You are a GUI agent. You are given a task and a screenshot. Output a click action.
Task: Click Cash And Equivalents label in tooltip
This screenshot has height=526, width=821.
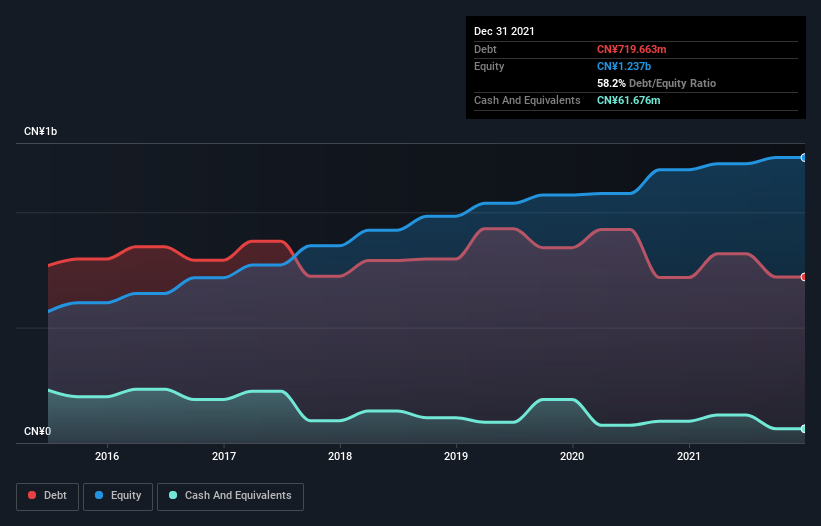527,100
